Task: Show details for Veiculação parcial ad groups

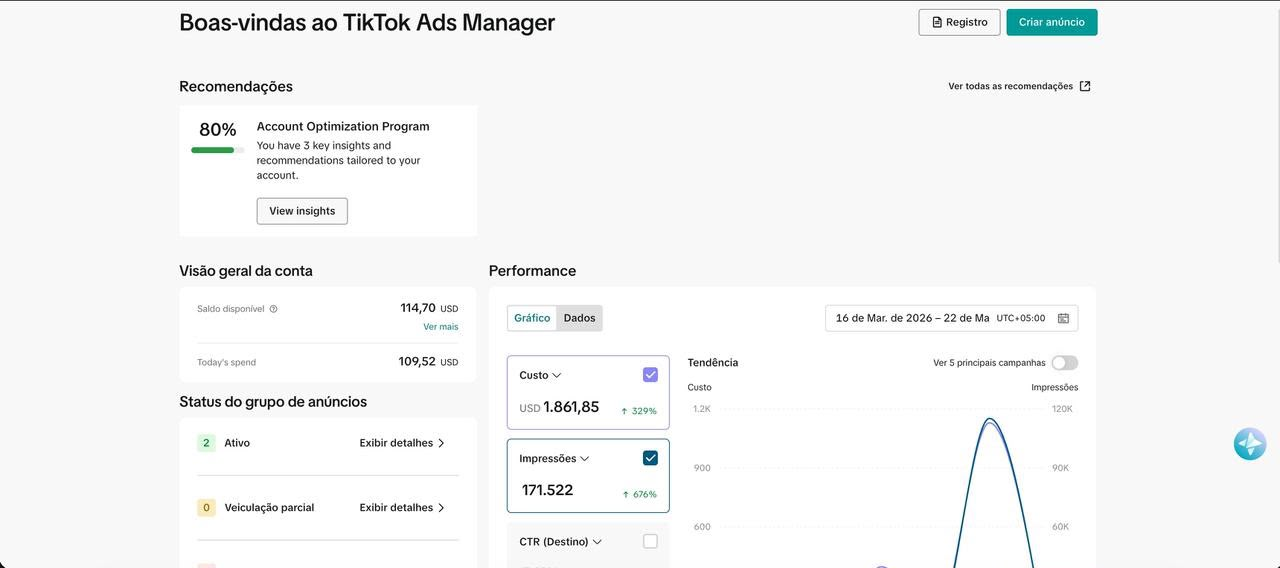Action: (x=402, y=508)
